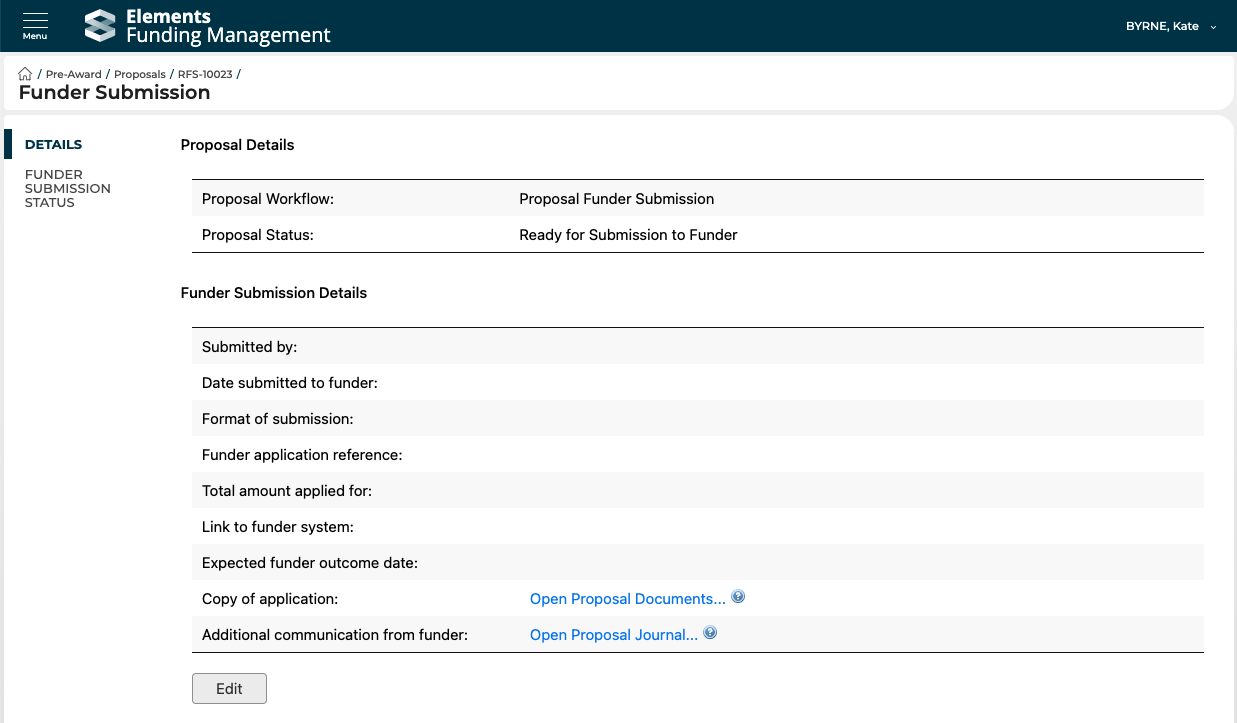Expand the BYRNE, Kate user dropdown arrow
This screenshot has height=723, width=1237.
pos(1214,27)
